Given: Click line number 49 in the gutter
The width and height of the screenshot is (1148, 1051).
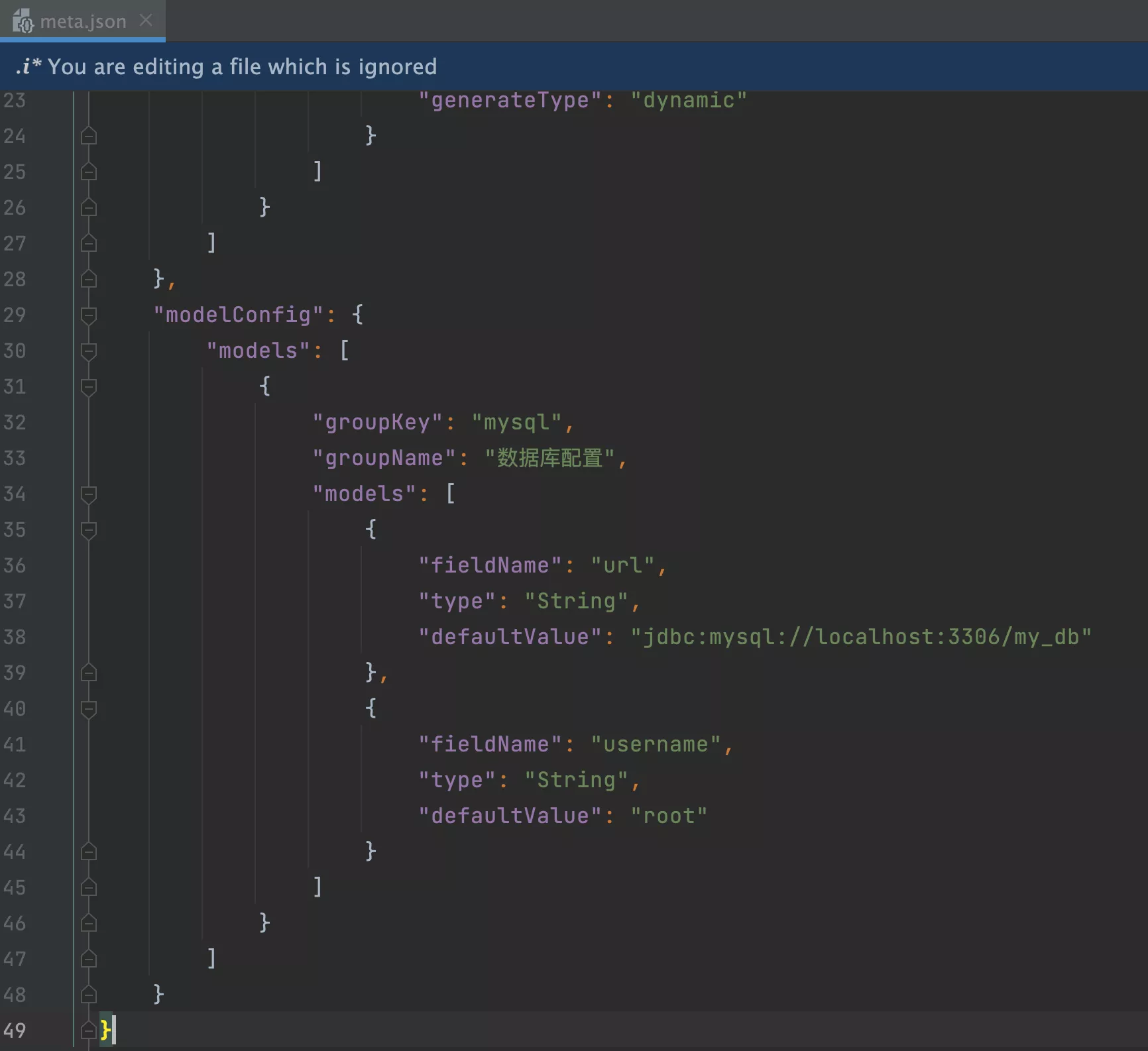Looking at the screenshot, I should pyautogui.click(x=15, y=1030).
